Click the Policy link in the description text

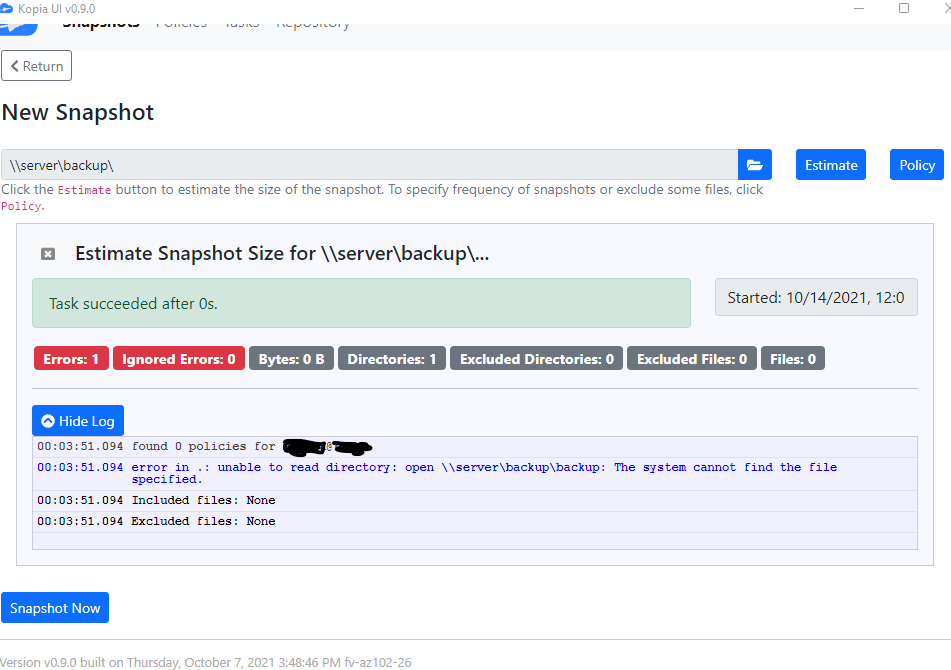coord(21,205)
